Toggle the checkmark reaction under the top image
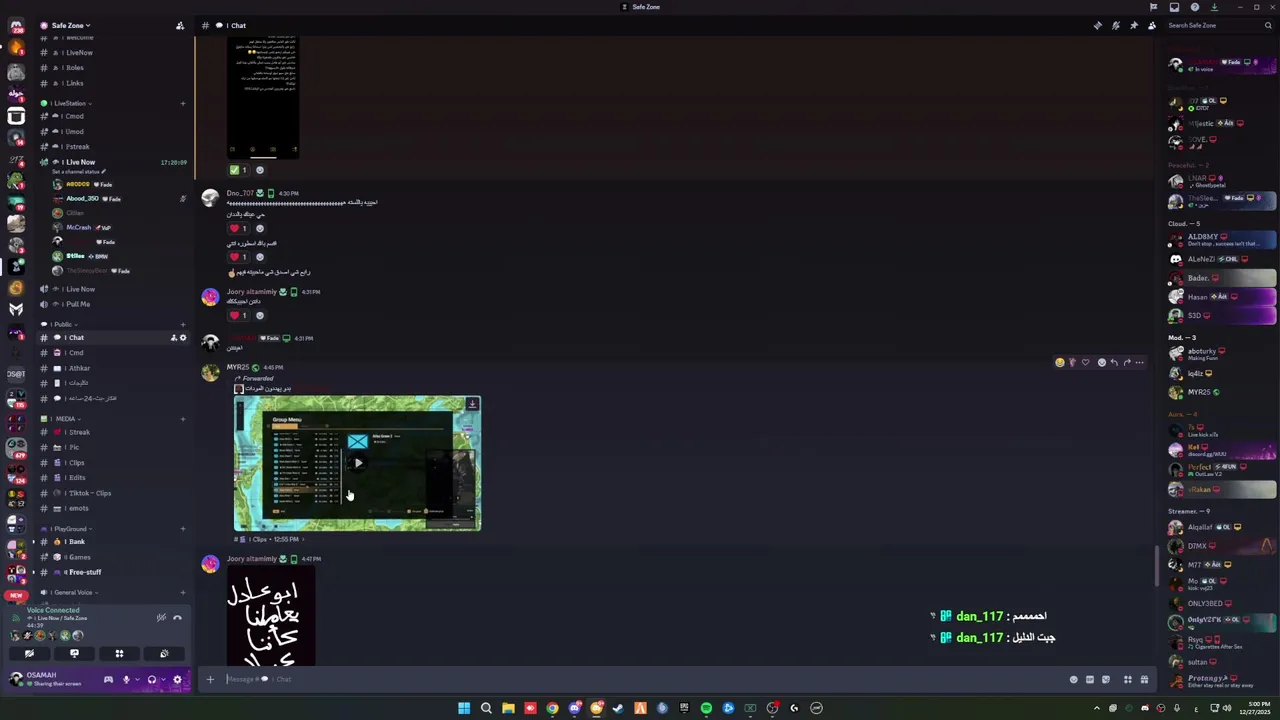Image resolution: width=1280 pixels, height=720 pixels. click(x=238, y=170)
